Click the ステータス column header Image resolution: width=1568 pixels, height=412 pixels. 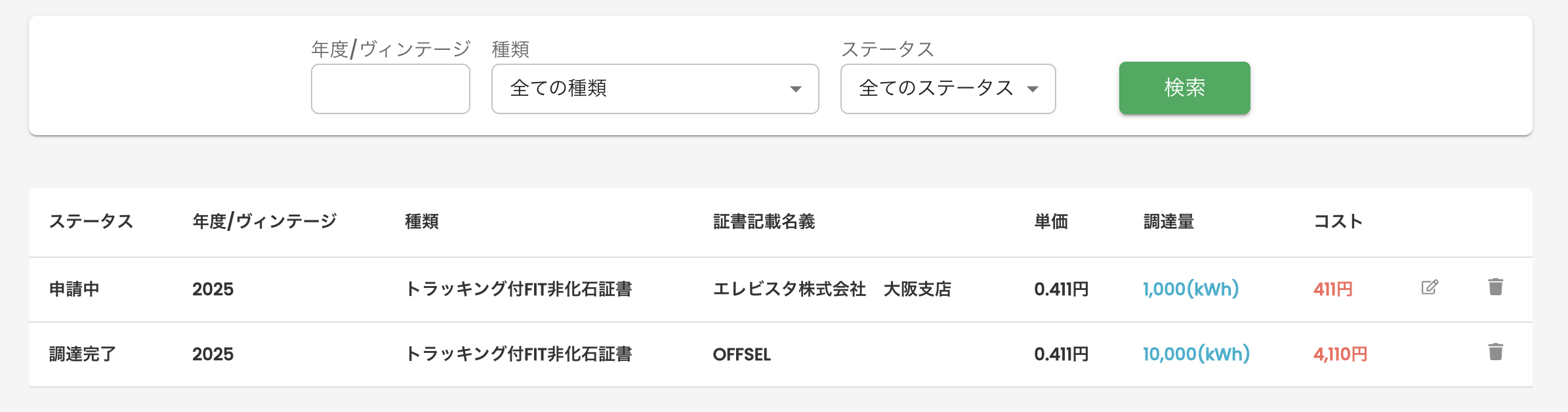pos(91,222)
